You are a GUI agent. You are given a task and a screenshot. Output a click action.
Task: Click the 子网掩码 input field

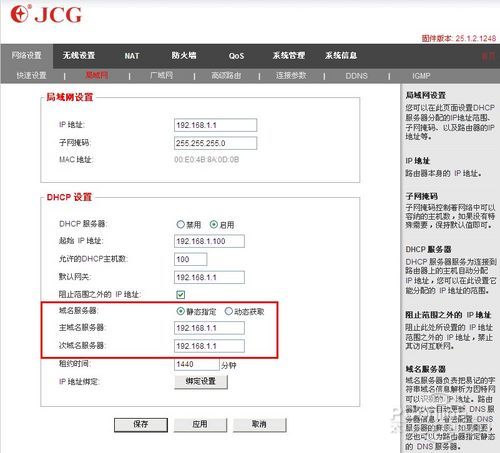coord(215,143)
